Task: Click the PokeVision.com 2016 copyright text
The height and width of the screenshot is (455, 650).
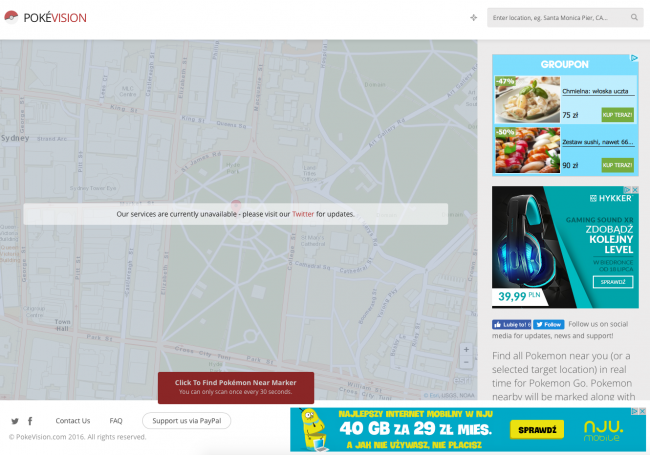Action: point(78,437)
